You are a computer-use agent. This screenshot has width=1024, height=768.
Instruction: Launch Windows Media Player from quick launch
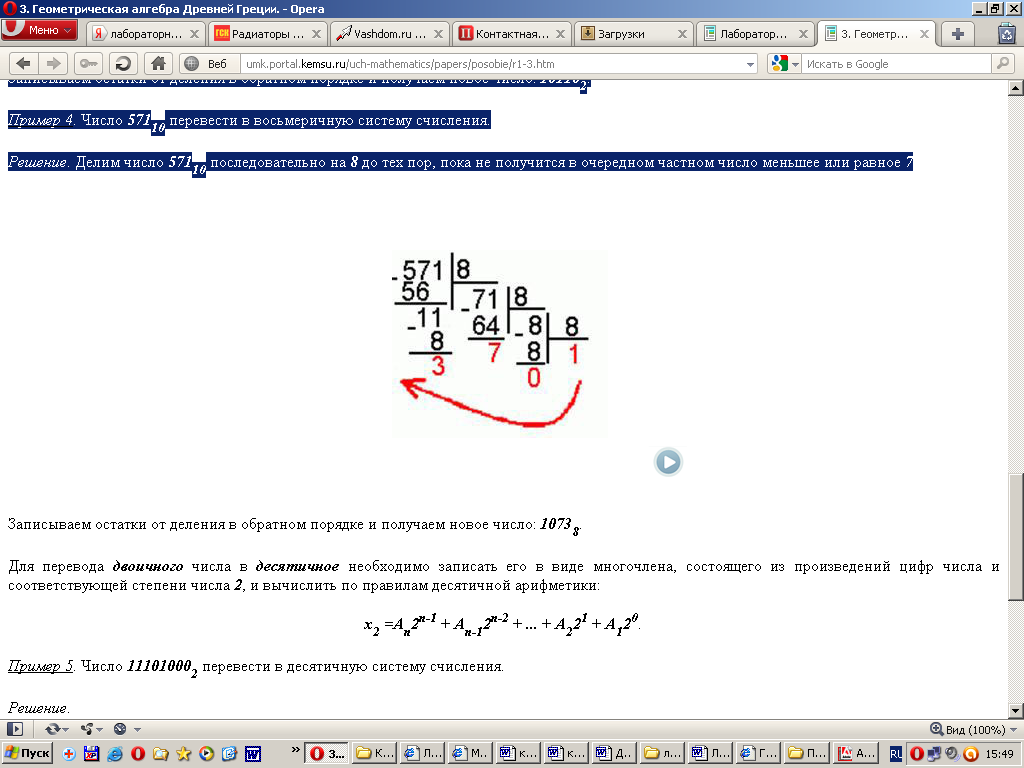(x=206, y=754)
